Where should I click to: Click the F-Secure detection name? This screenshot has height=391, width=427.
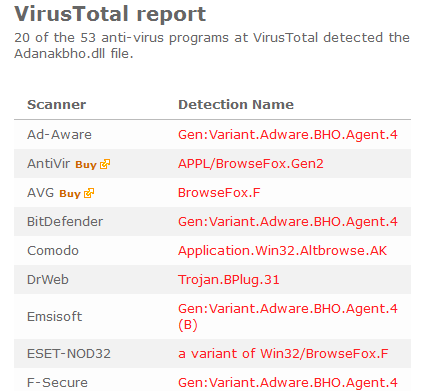[288, 383]
